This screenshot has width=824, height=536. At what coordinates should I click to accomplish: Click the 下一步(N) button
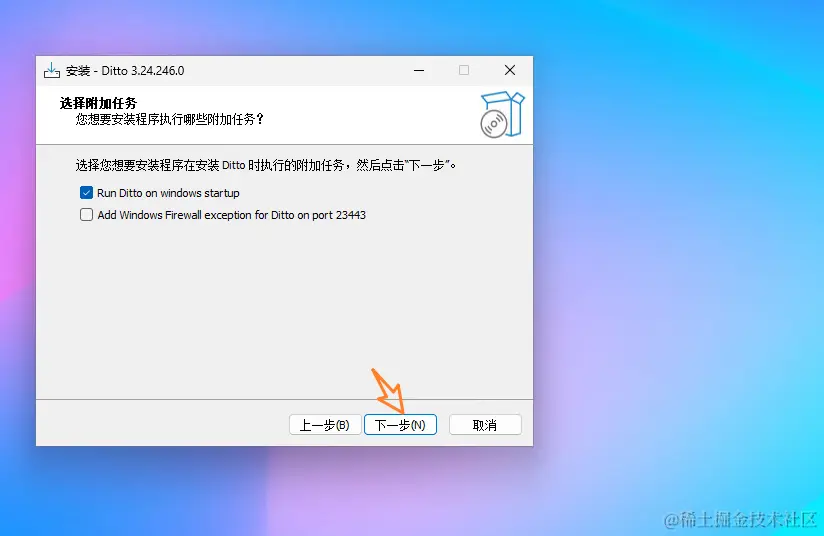[400, 425]
